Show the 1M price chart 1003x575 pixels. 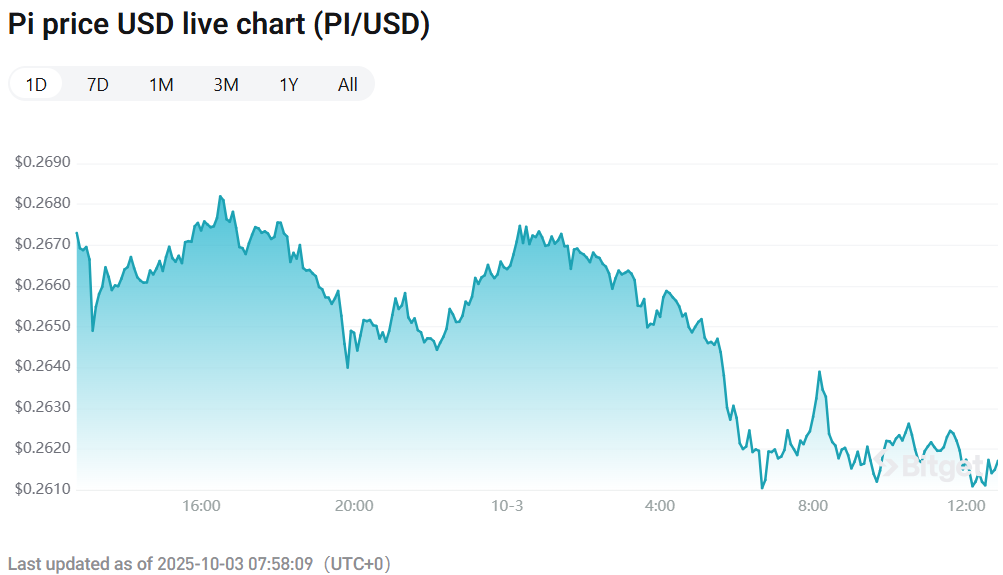pyautogui.click(x=161, y=84)
